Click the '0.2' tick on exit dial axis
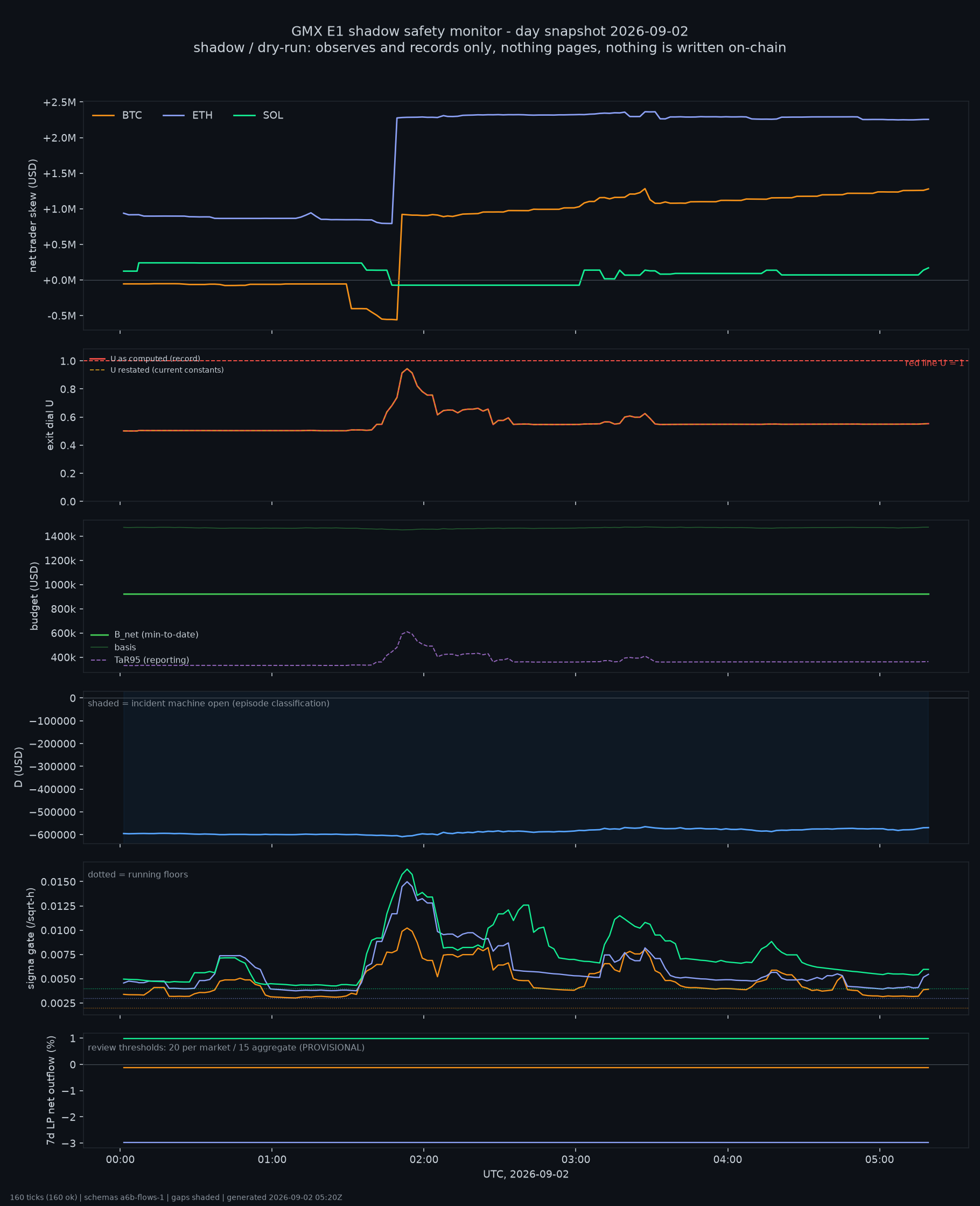 coord(68,473)
